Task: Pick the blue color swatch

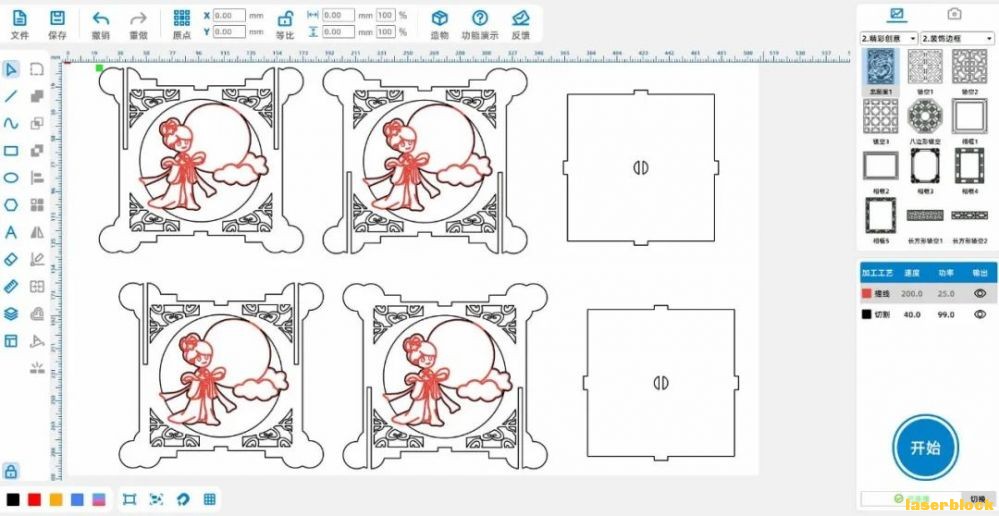Action: tap(77, 499)
